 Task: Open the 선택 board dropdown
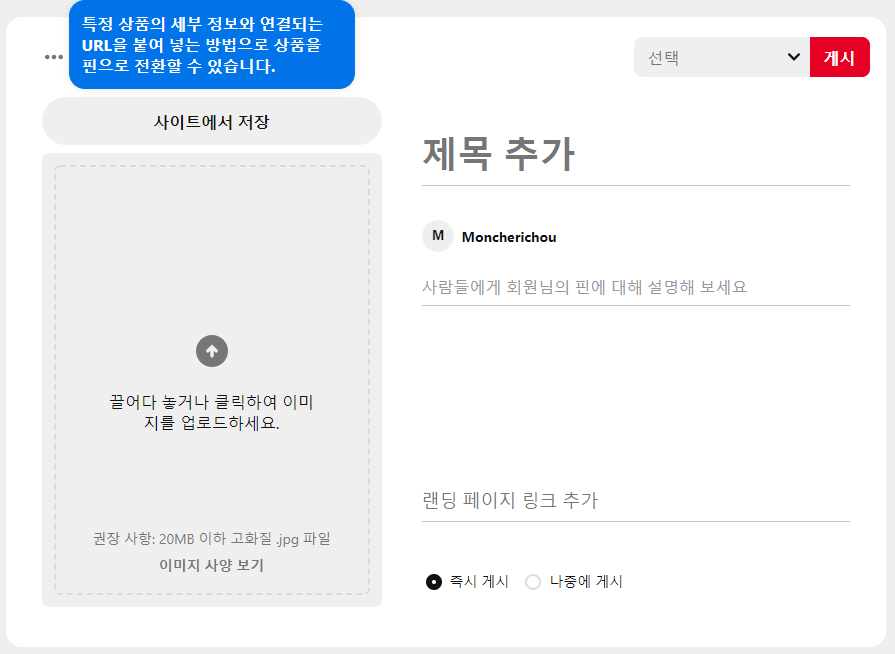pyautogui.click(x=721, y=57)
